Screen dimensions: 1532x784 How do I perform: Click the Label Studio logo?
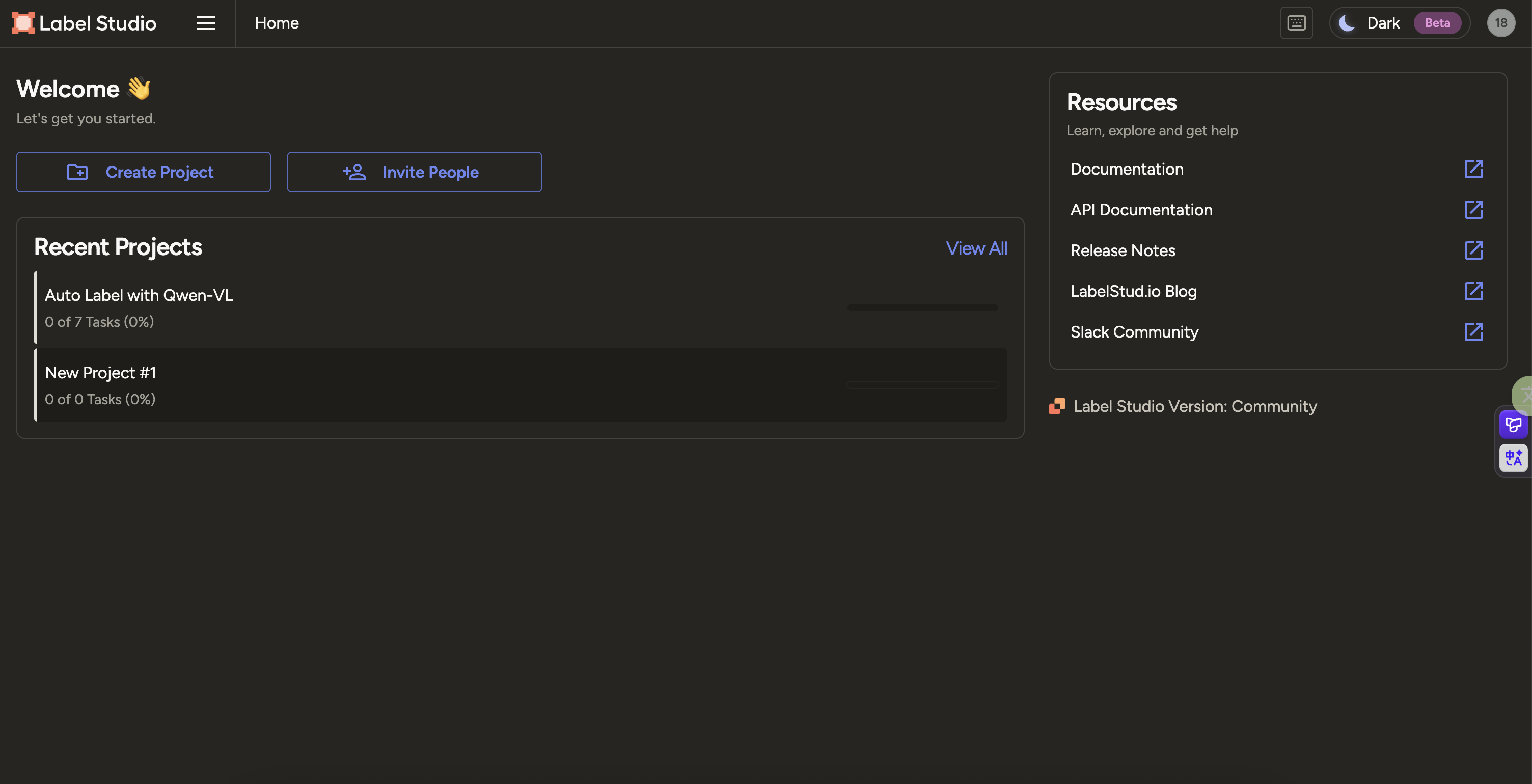[x=85, y=23]
